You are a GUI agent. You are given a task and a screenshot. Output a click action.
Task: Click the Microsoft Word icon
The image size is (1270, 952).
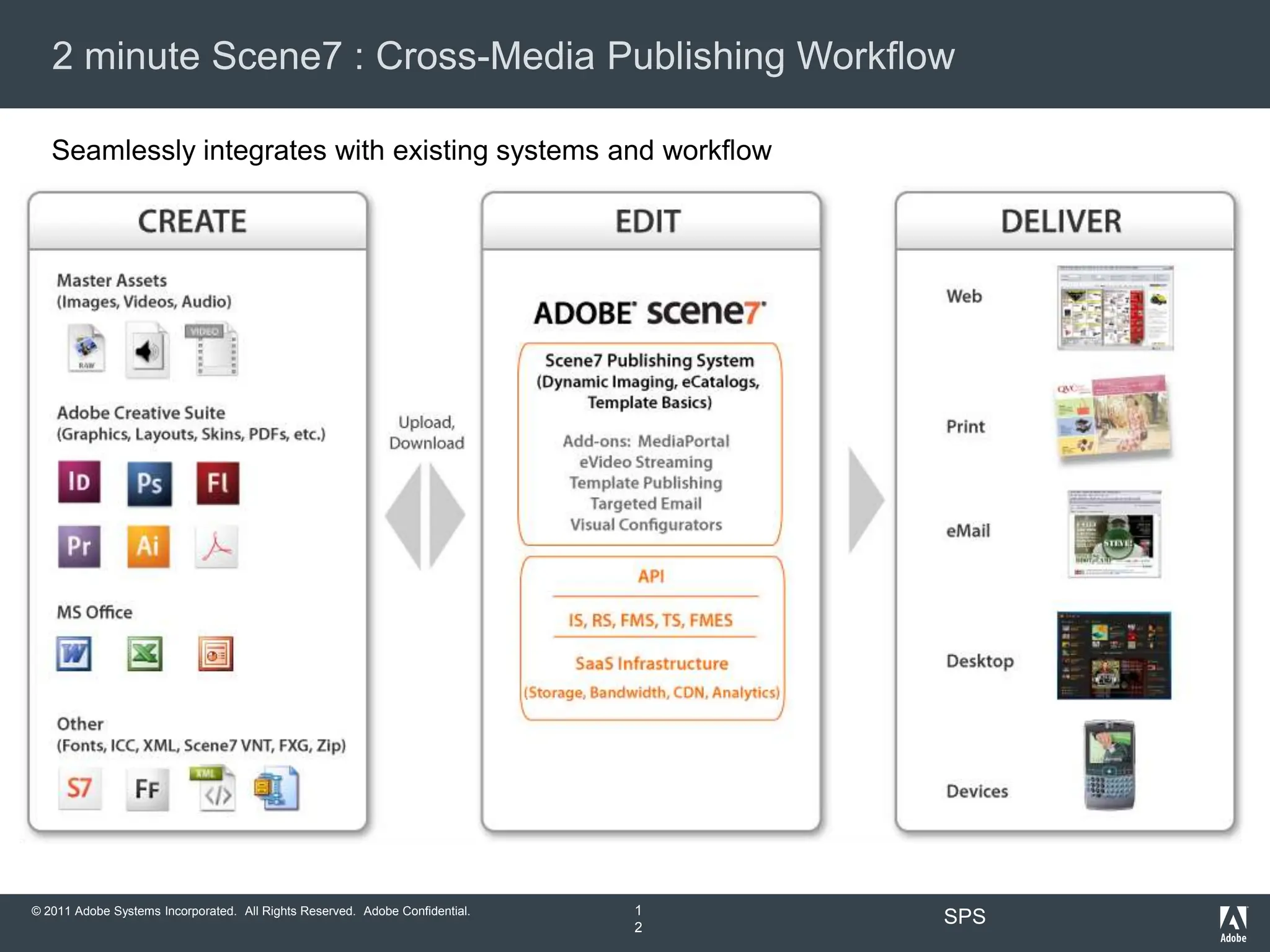(x=74, y=653)
